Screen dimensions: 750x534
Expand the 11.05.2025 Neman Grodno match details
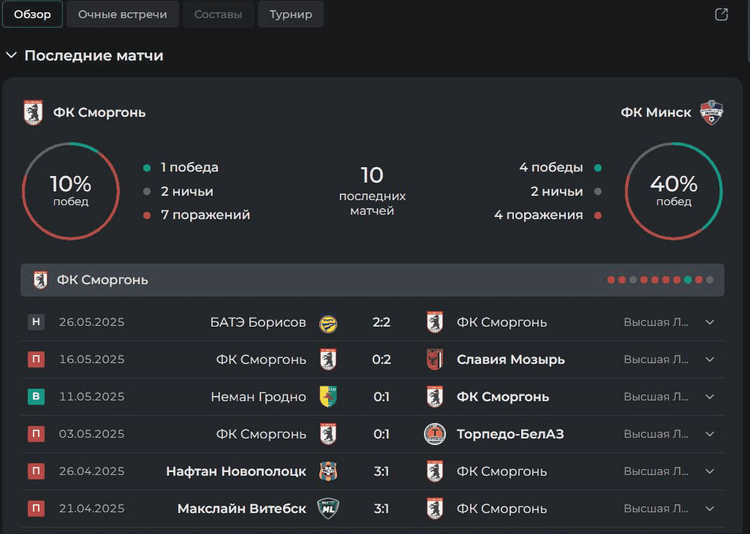(x=710, y=397)
